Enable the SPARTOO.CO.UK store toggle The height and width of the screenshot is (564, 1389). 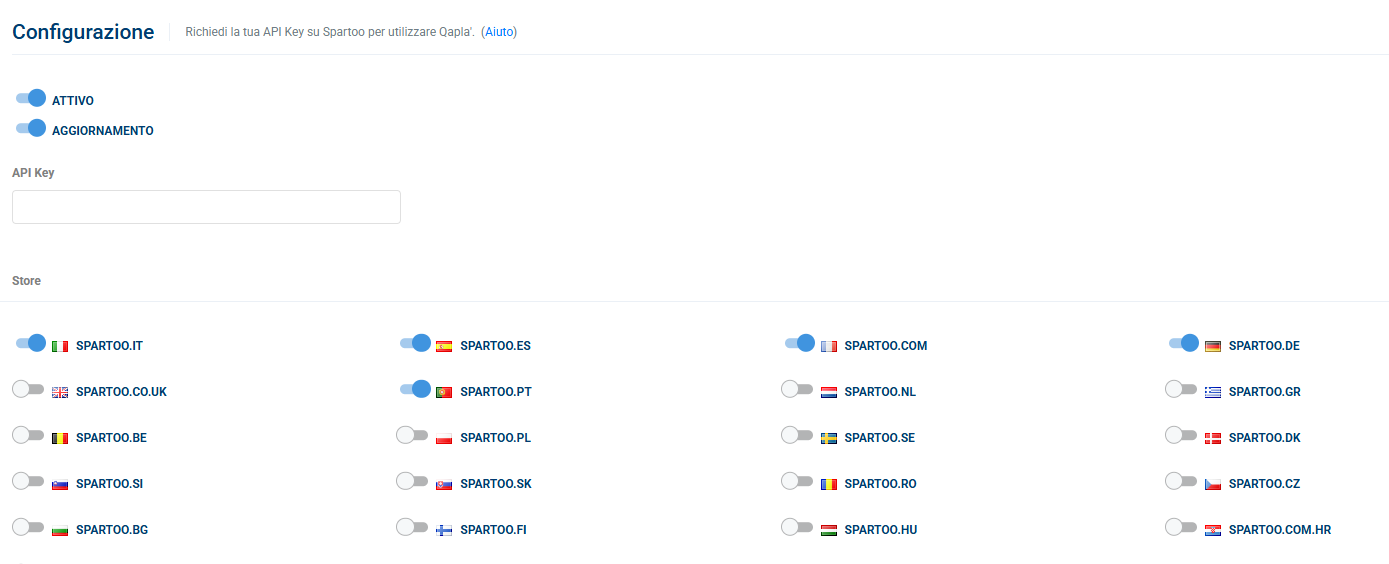(x=28, y=389)
